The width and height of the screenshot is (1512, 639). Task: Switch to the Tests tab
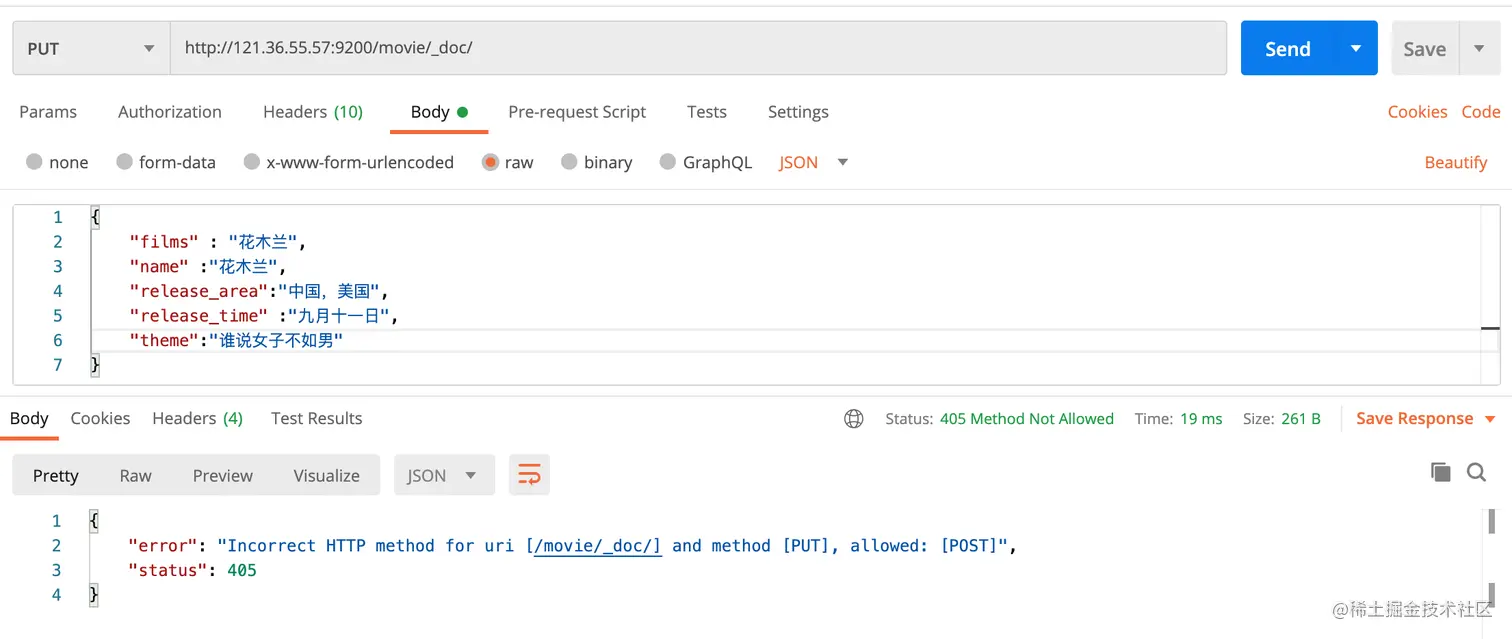707,112
